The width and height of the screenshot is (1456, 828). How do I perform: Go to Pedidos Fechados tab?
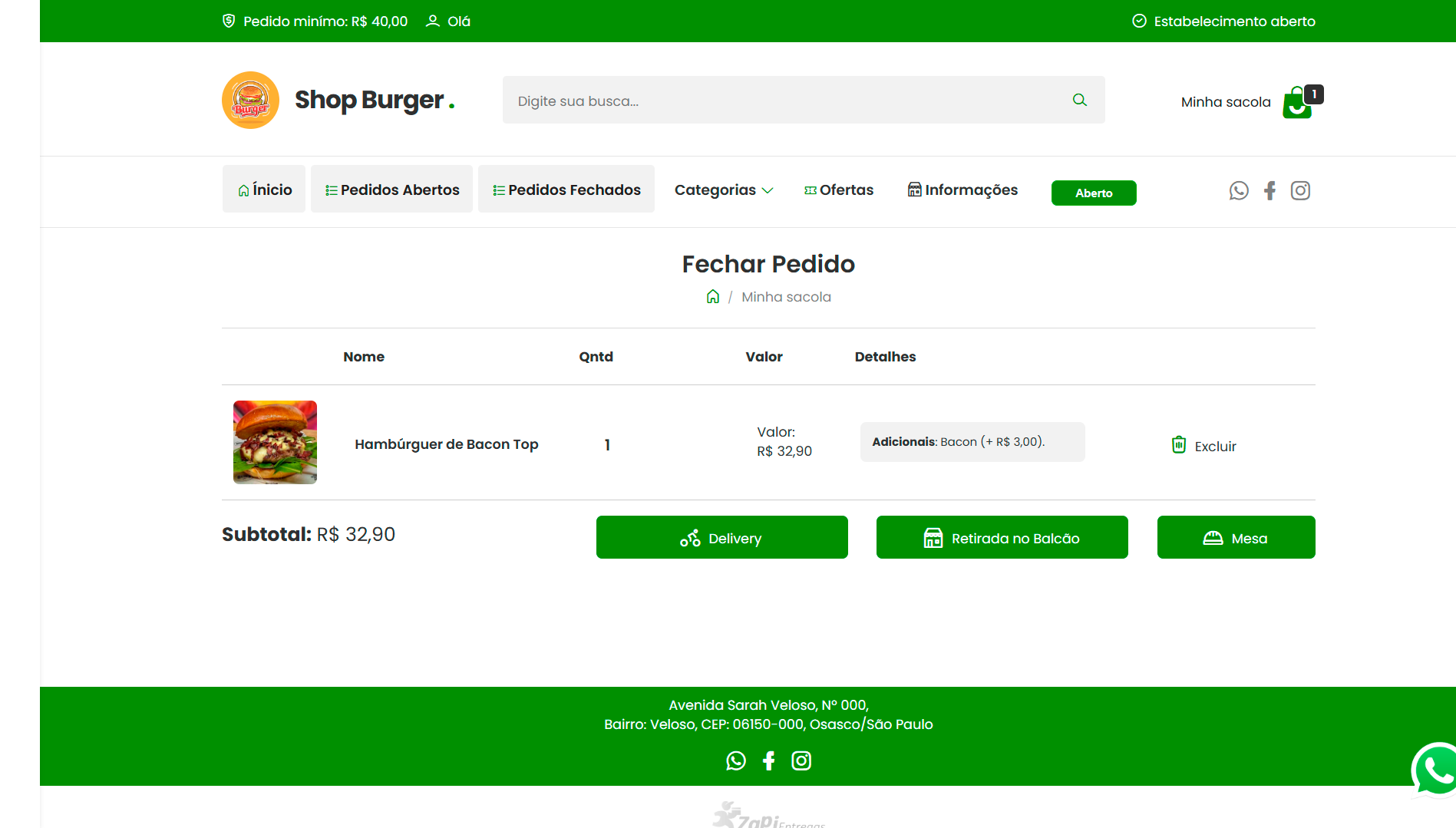566,190
